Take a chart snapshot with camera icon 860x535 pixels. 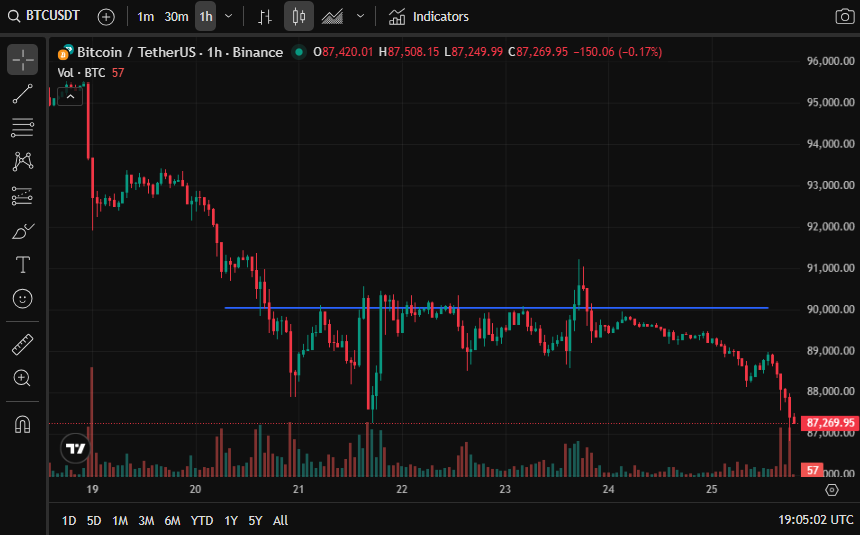point(844,16)
